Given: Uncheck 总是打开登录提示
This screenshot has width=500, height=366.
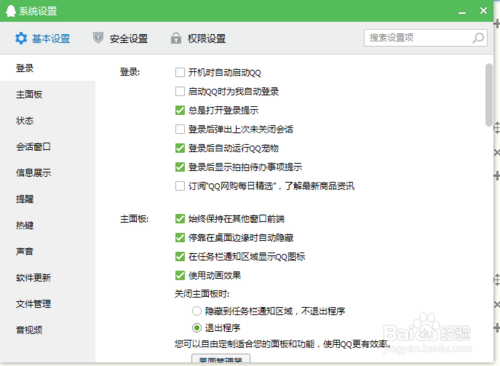Looking at the screenshot, I should pyautogui.click(x=180, y=110).
